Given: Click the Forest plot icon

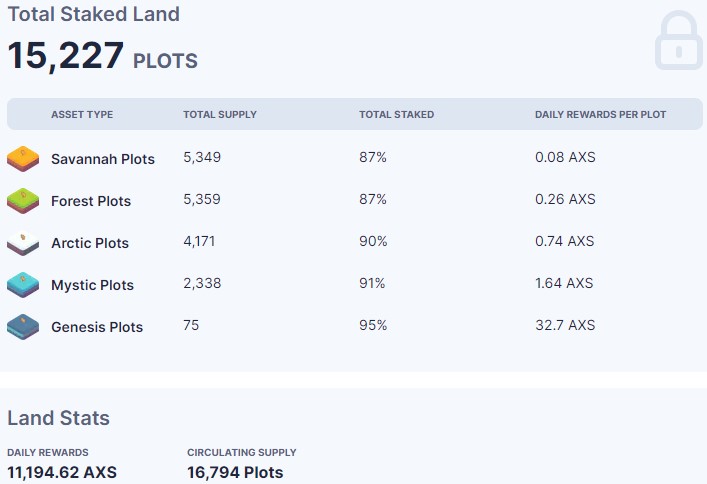Looking at the screenshot, I should pos(23,200).
